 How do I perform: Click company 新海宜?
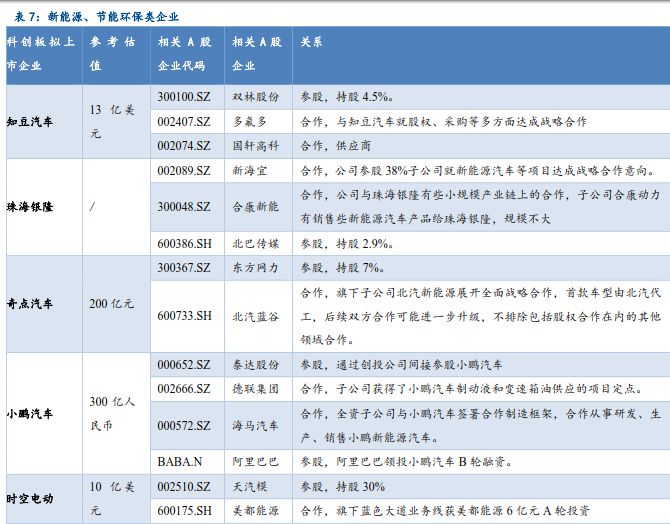pyautogui.click(x=250, y=171)
